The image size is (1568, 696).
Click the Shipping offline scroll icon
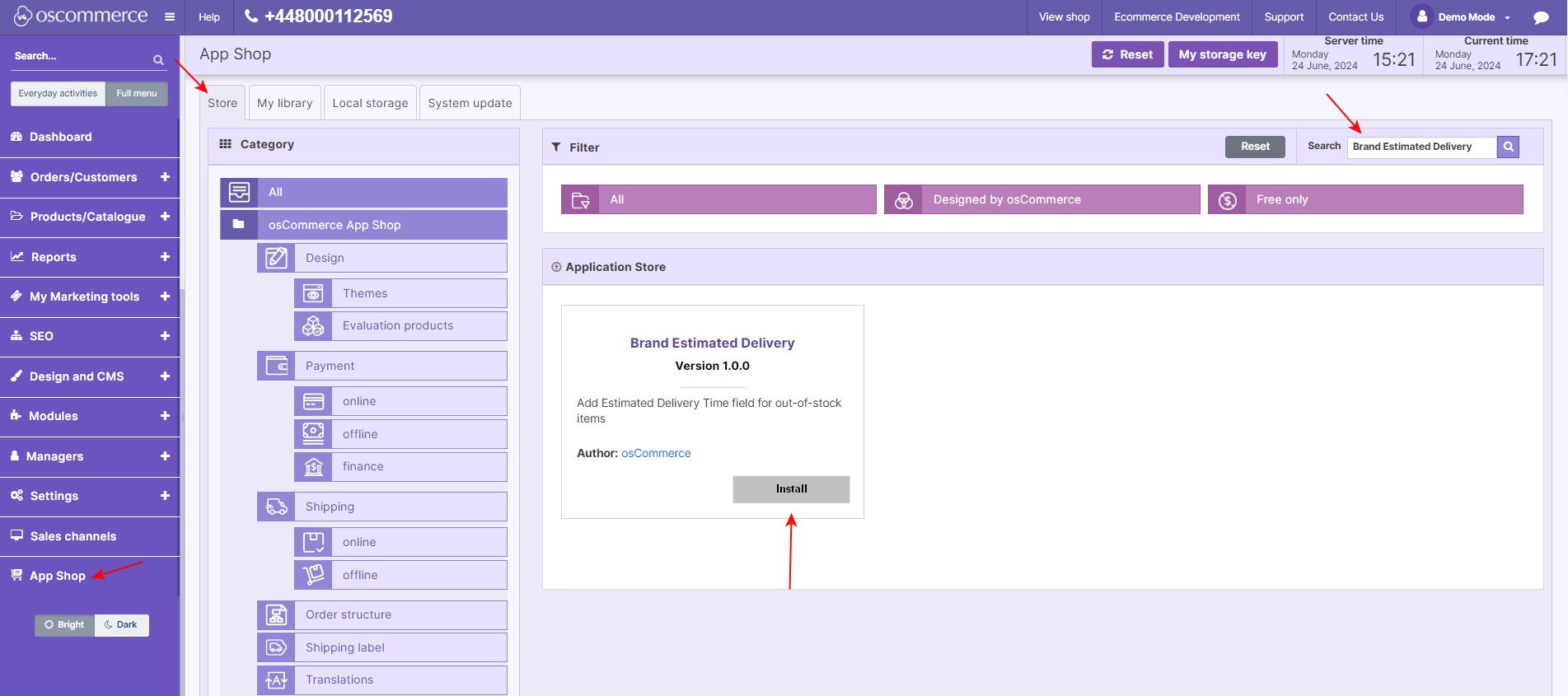[x=313, y=575]
